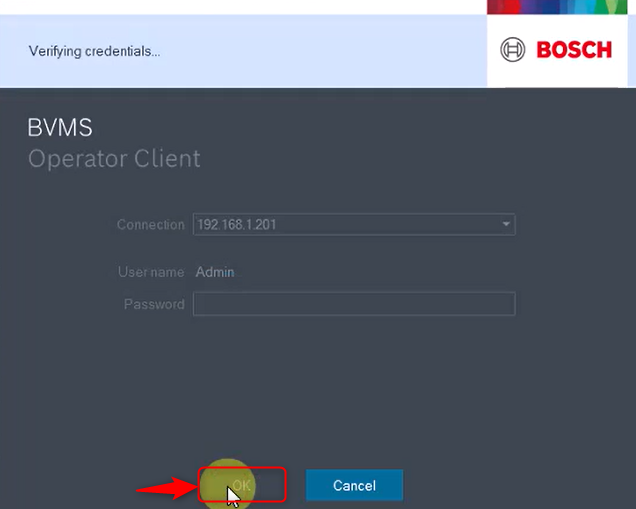Select the 192.168.1.201 connection field

[354, 224]
